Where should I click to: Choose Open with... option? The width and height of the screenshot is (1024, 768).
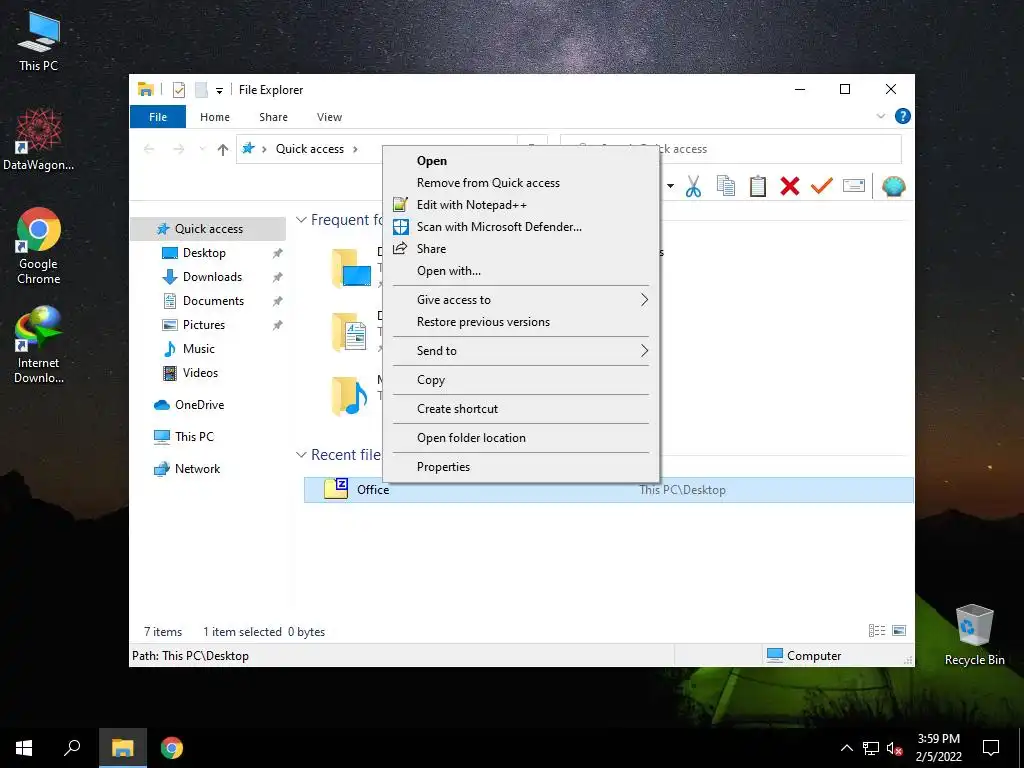521,271
